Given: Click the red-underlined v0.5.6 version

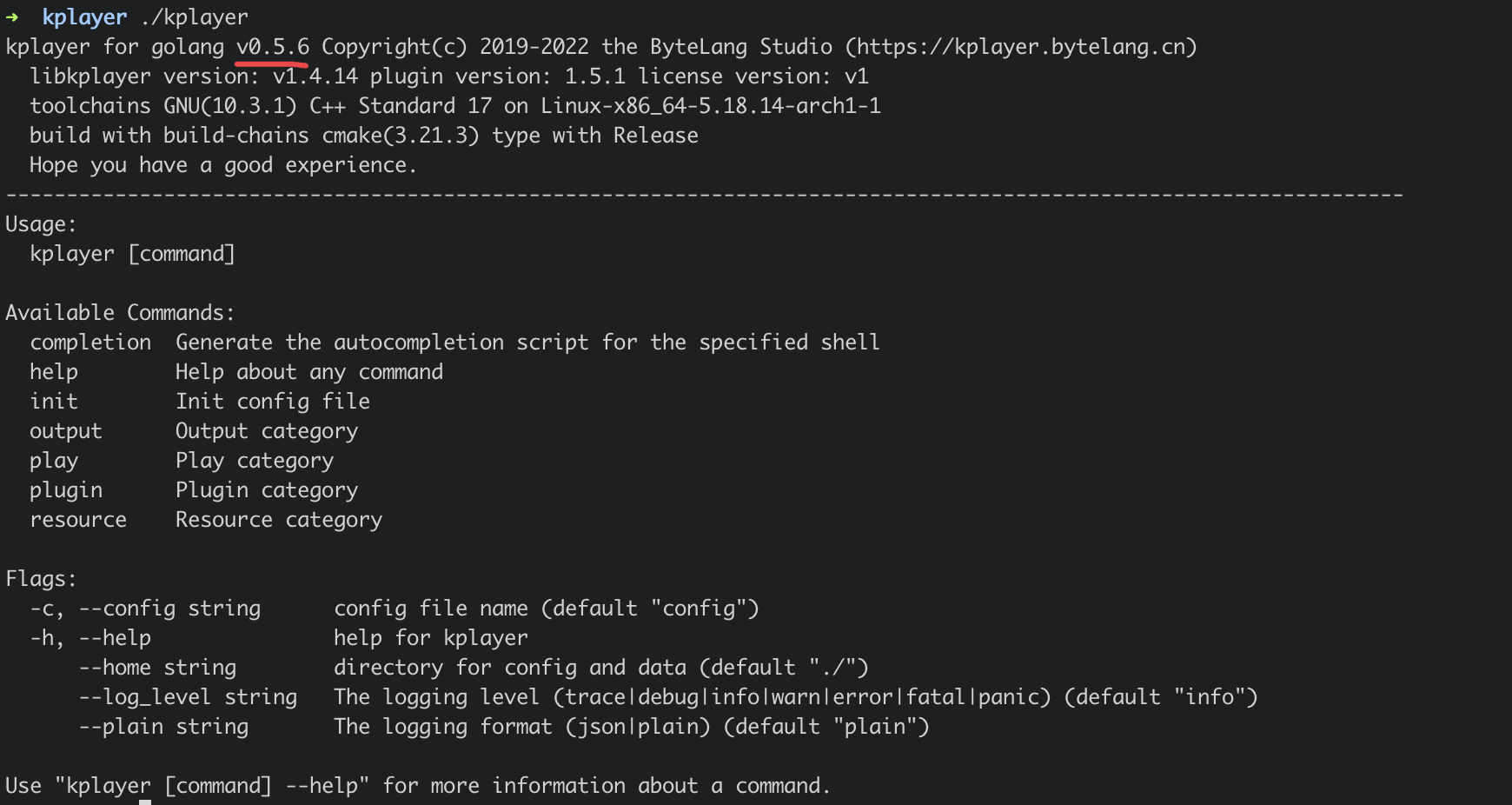Looking at the screenshot, I should [x=272, y=47].
